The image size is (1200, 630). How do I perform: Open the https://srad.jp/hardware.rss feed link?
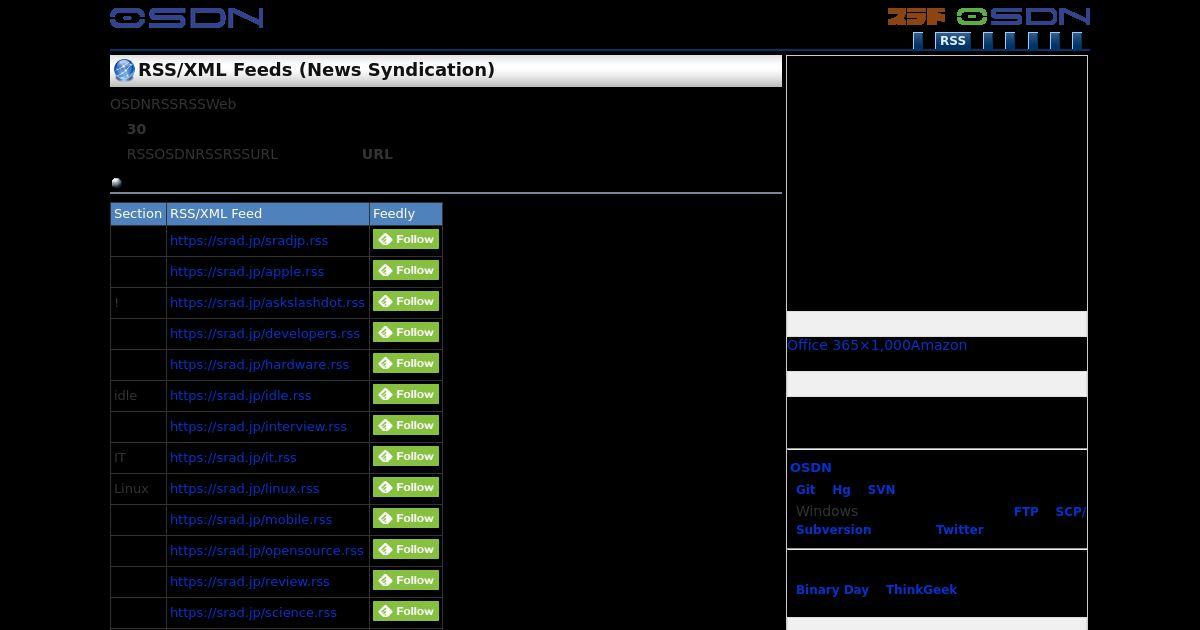[x=259, y=364]
